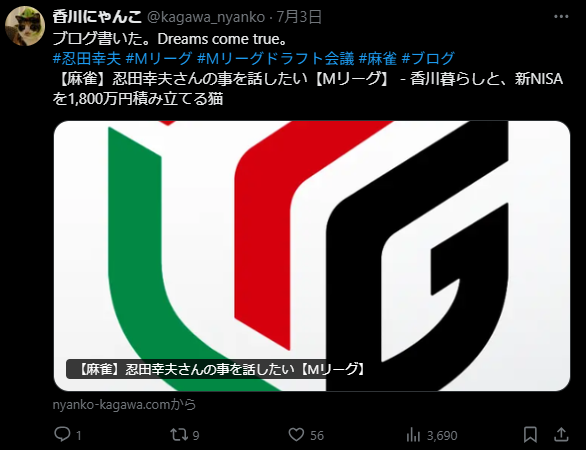The width and height of the screenshot is (586, 450).
Task: Like the post with heart icon
Action: (296, 435)
